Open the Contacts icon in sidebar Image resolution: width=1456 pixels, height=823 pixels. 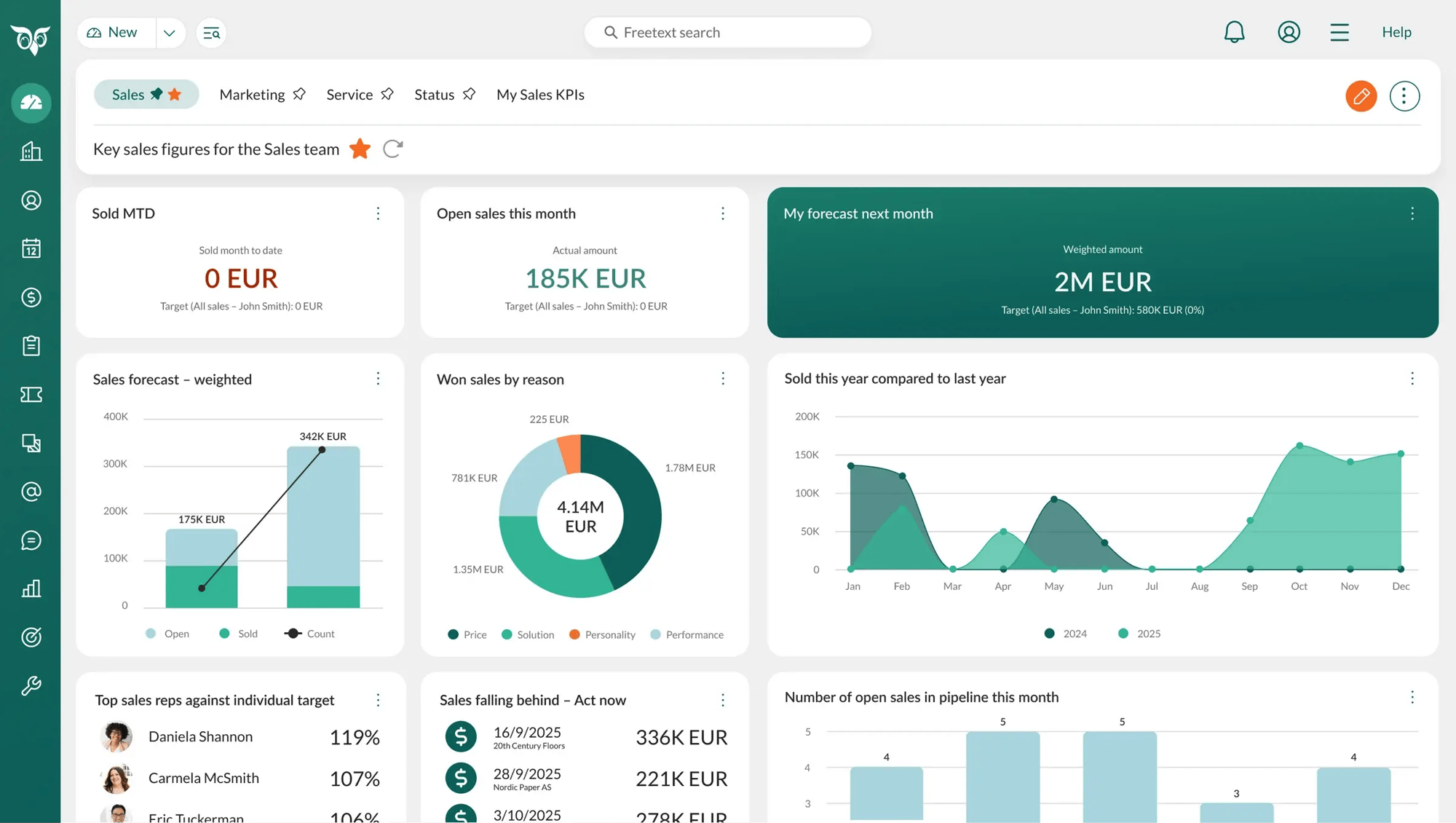31,200
